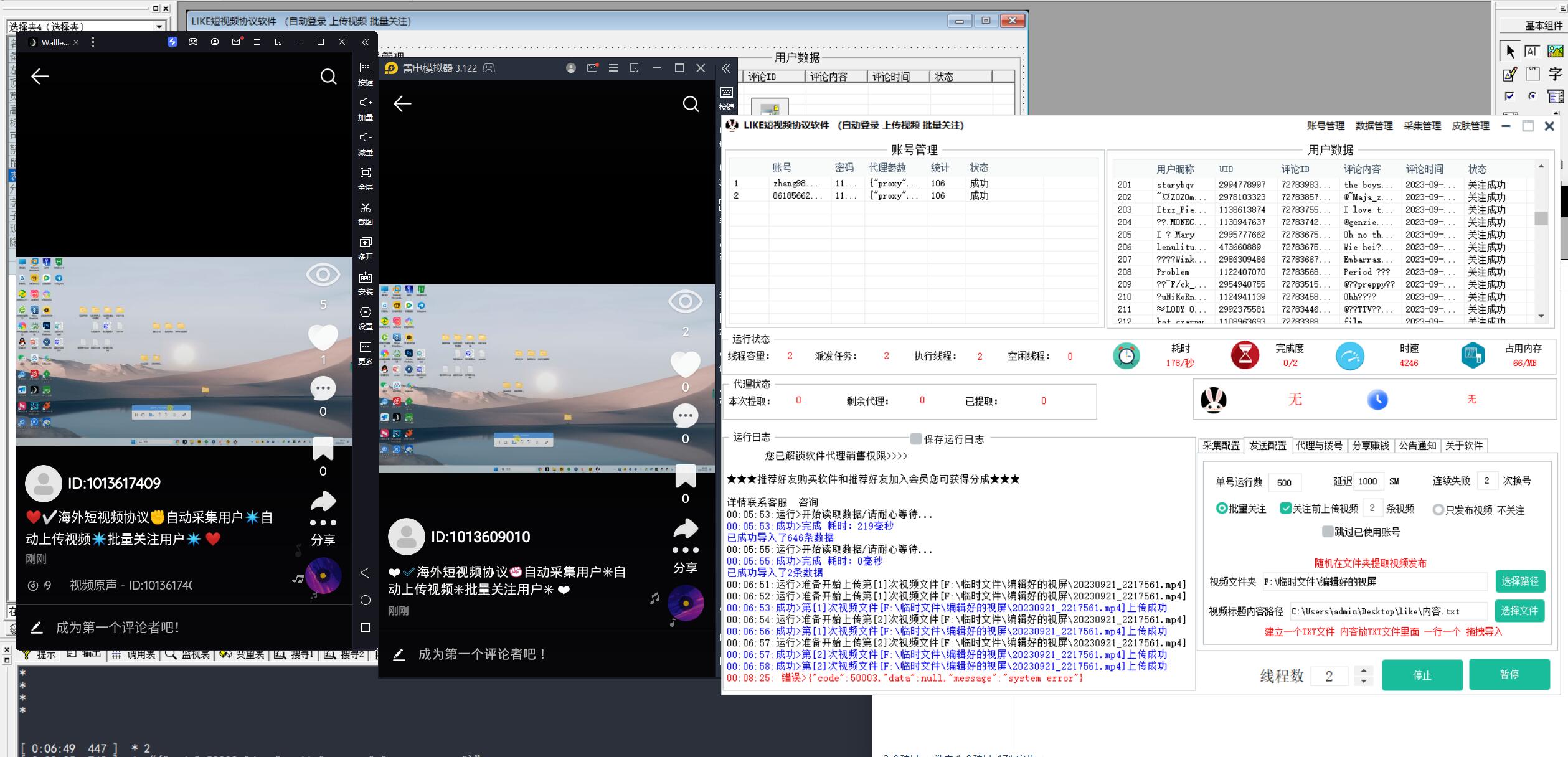Toggle the 关注前上传视频 checkbox
The width and height of the screenshot is (1568, 757).
1285,509
